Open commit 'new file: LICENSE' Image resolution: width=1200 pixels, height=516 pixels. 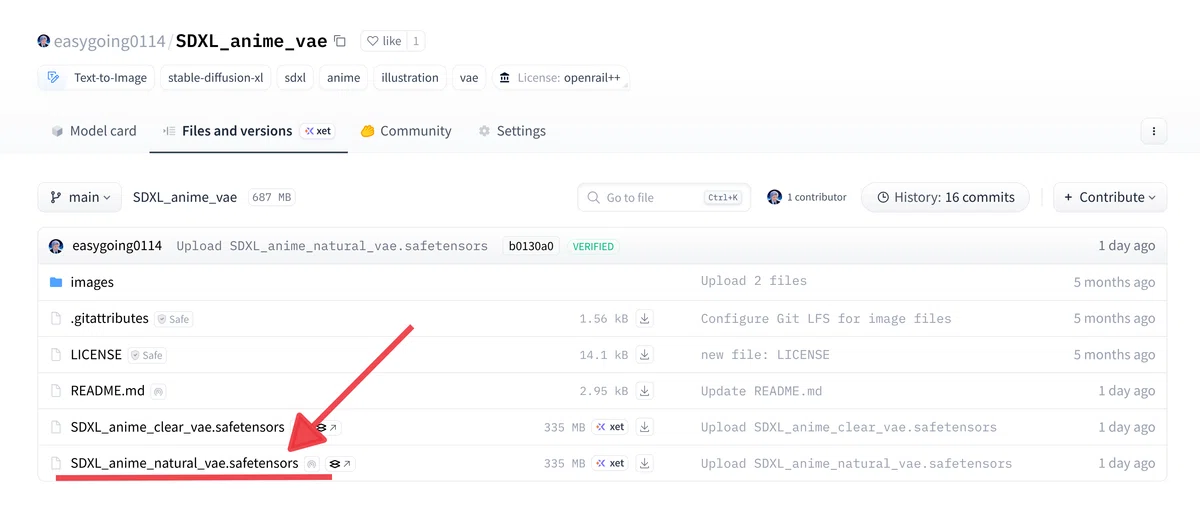coord(765,355)
